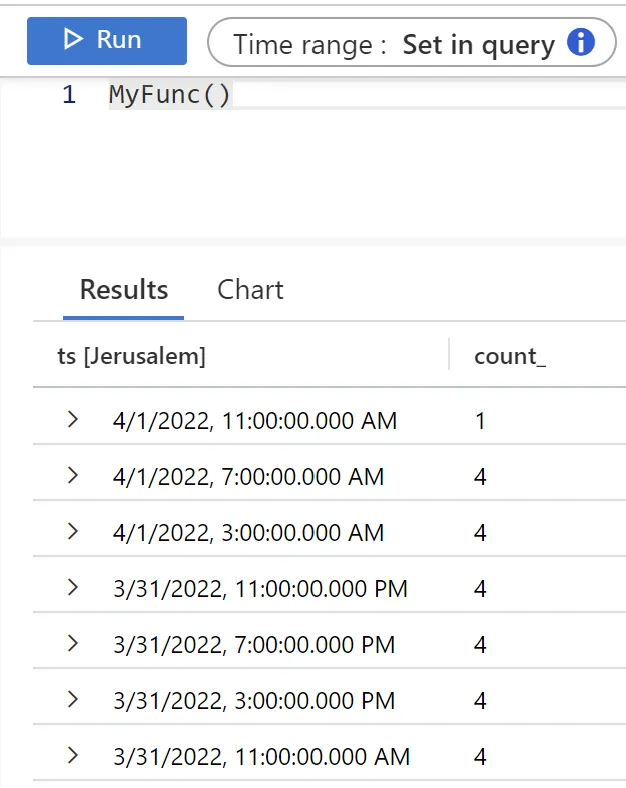This screenshot has width=626, height=788.
Task: Click the MyFunc() query text in editor
Action: 170,96
